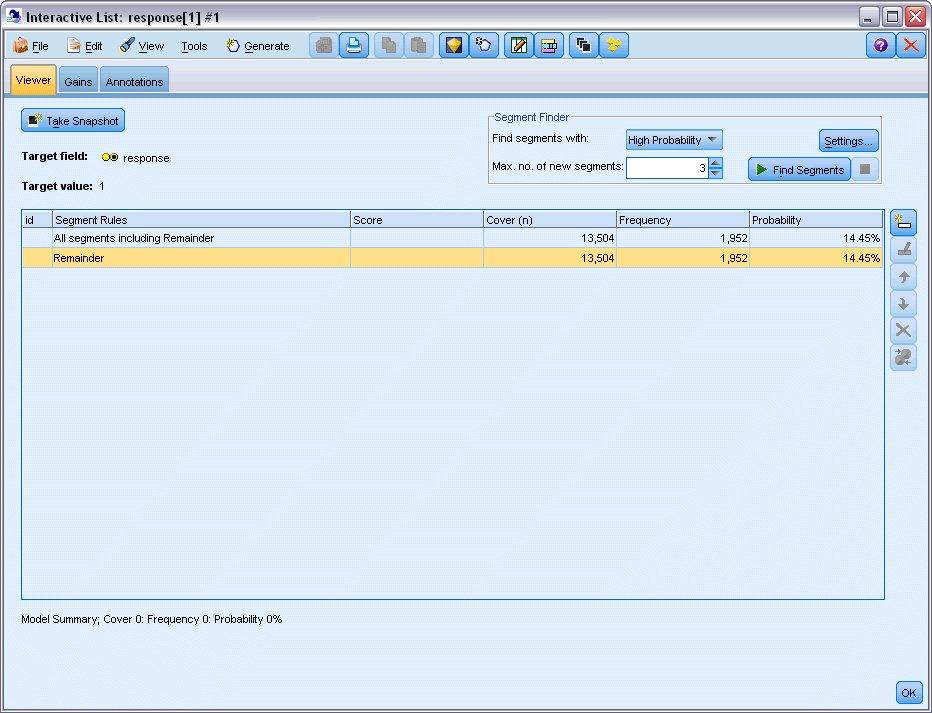Image resolution: width=932 pixels, height=713 pixels.
Task: Switch to the Annotations tab
Action: pyautogui.click(x=134, y=81)
